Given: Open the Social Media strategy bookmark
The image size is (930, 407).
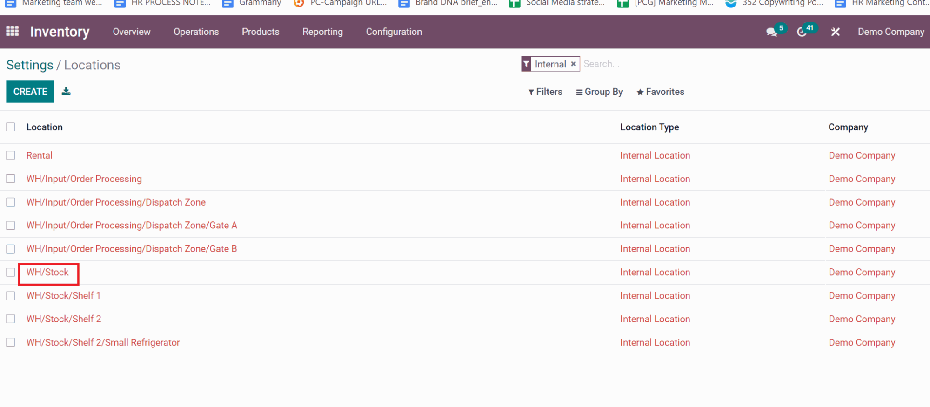Looking at the screenshot, I should (558, 3).
